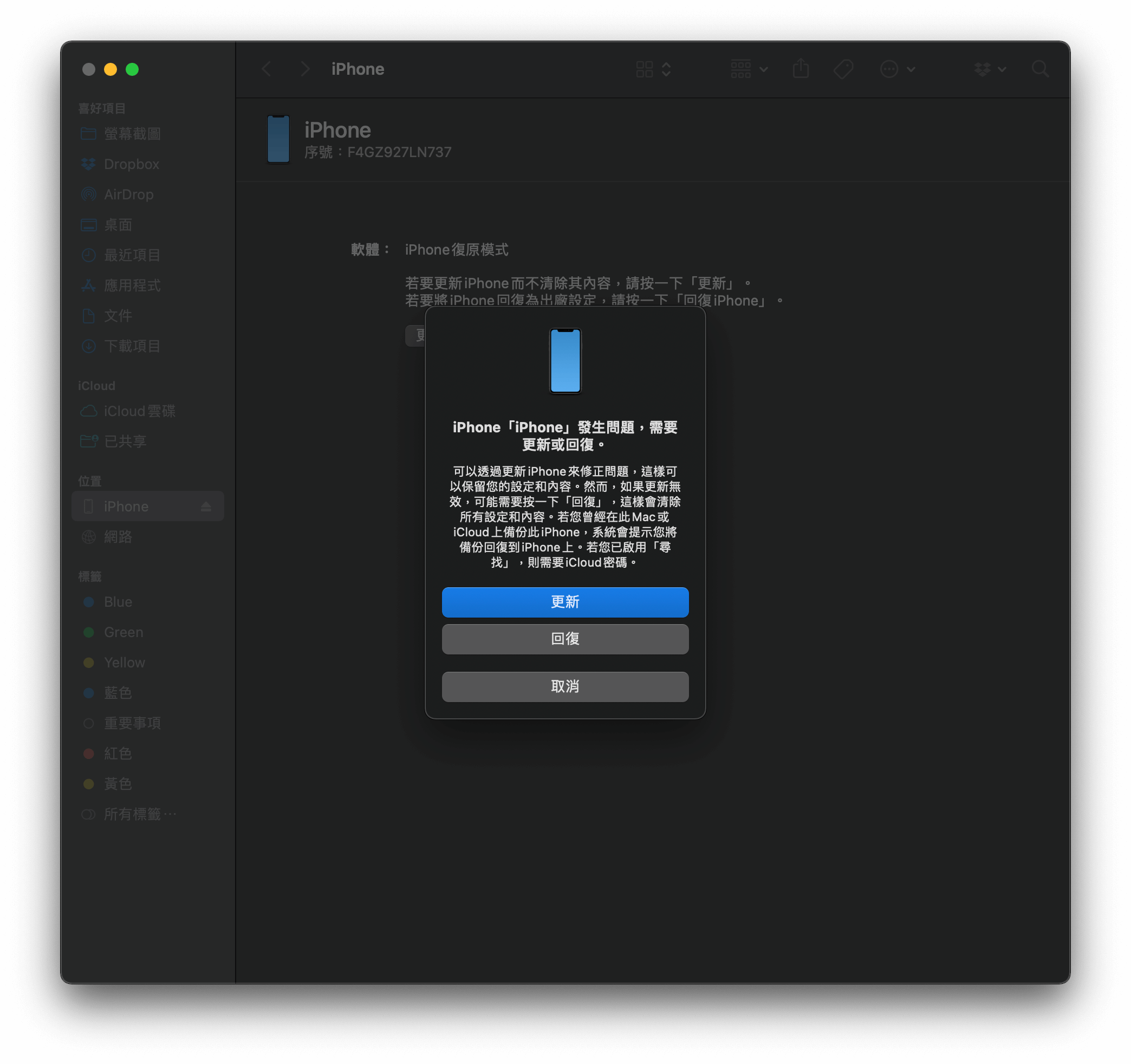Click the iPhone device icon in the header
The image size is (1131, 1064).
point(278,139)
